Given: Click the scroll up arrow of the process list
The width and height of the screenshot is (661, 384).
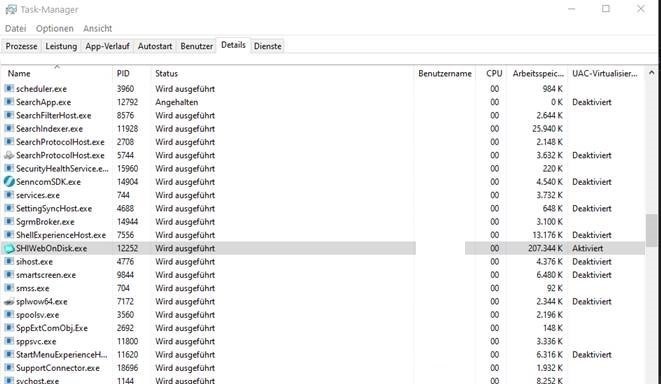Looking at the screenshot, I should (651, 73).
